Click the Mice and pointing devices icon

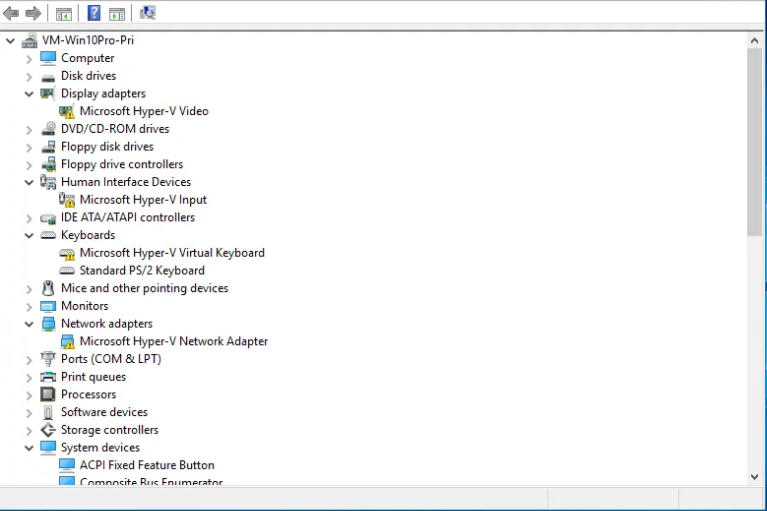48,288
